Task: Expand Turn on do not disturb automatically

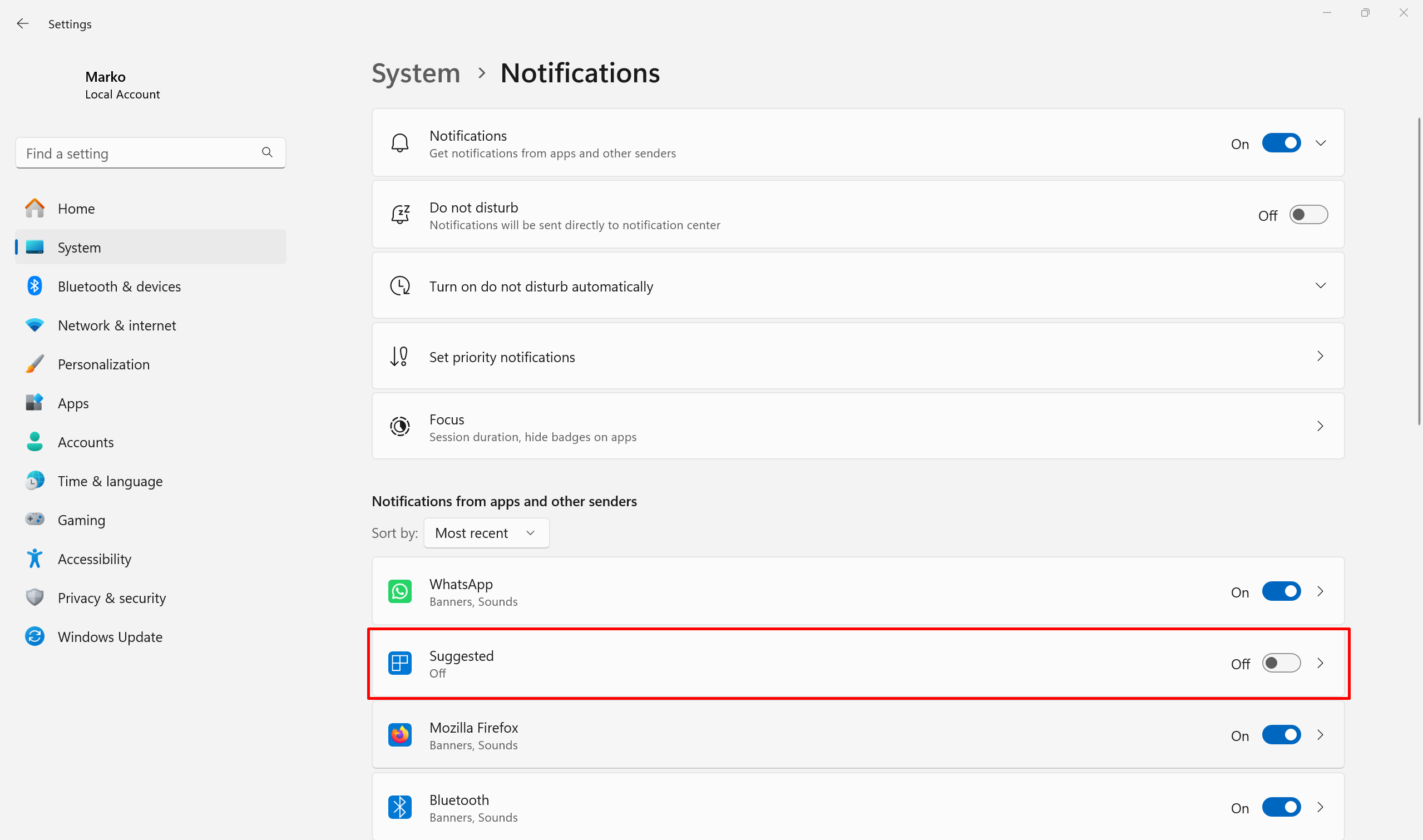Action: point(1320,286)
